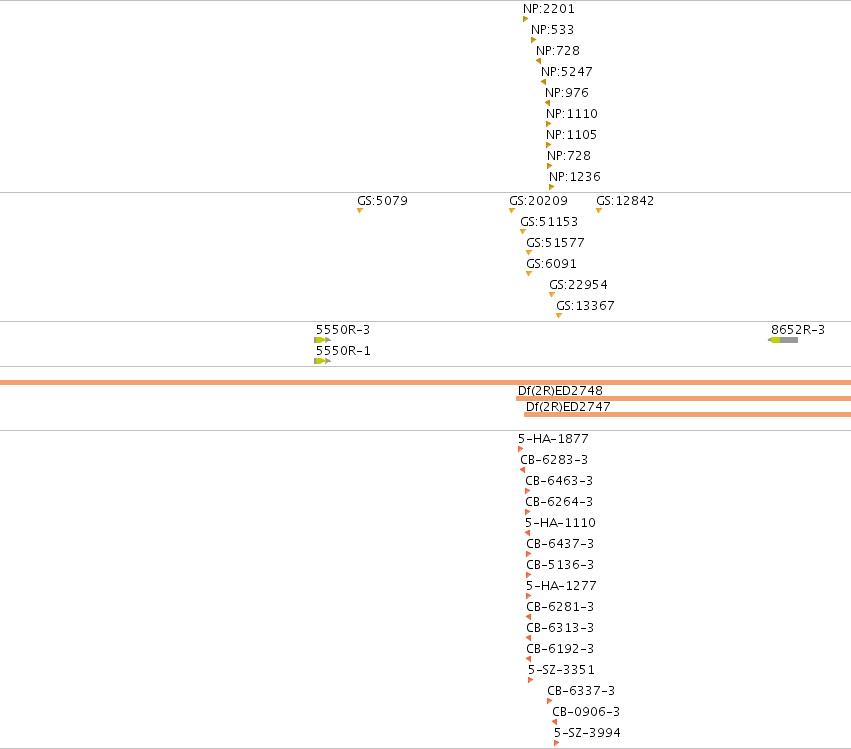851x749 pixels.
Task: Click the triangle marker under GS:5079
Action: click(x=360, y=211)
